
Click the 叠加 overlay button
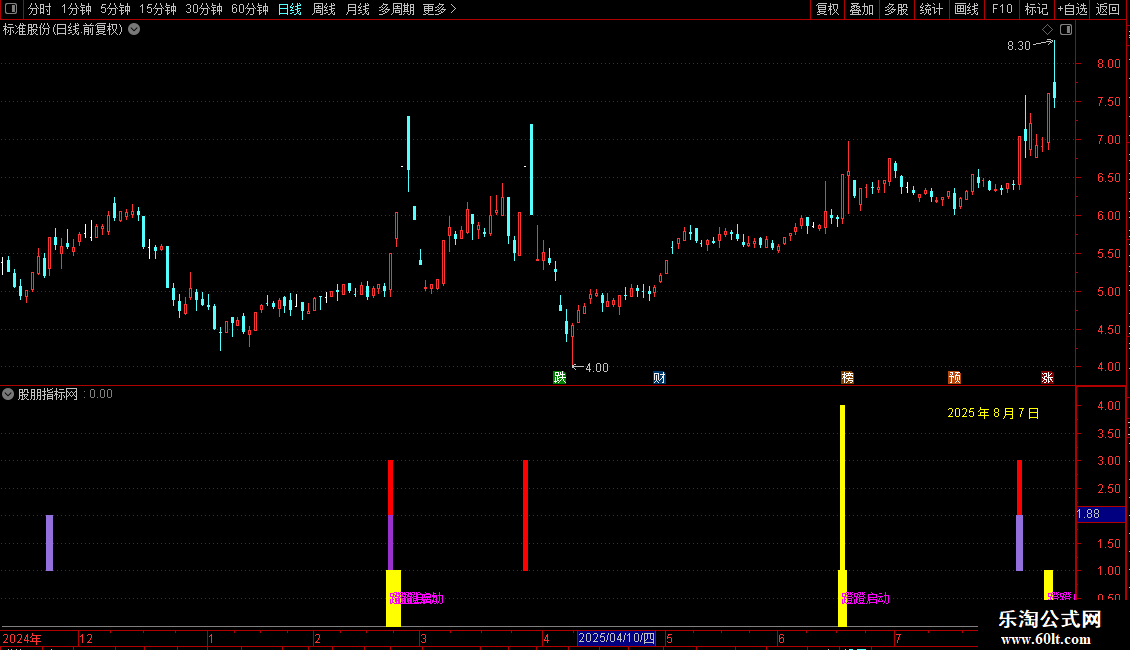point(862,9)
